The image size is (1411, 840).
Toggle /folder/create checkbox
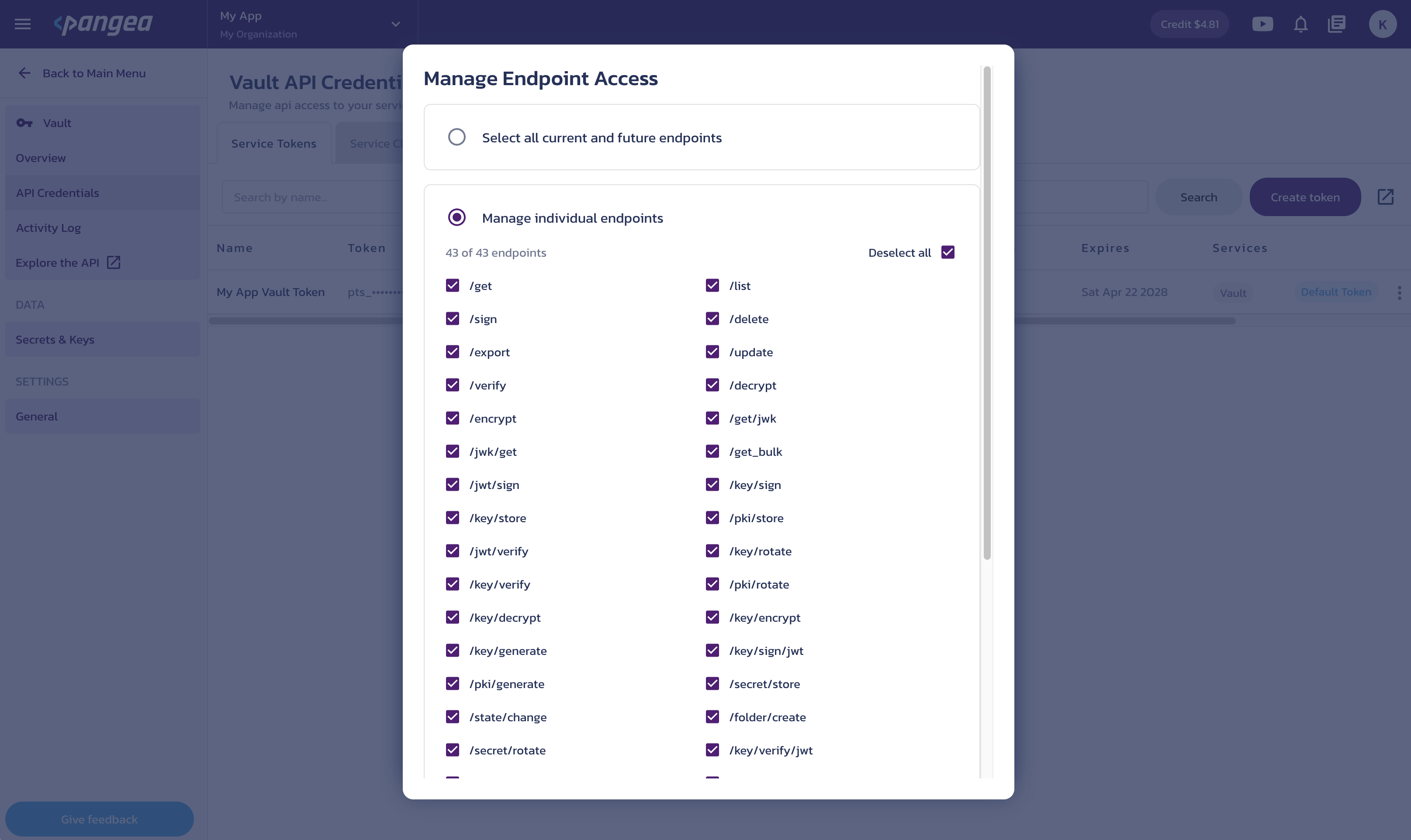click(x=712, y=716)
